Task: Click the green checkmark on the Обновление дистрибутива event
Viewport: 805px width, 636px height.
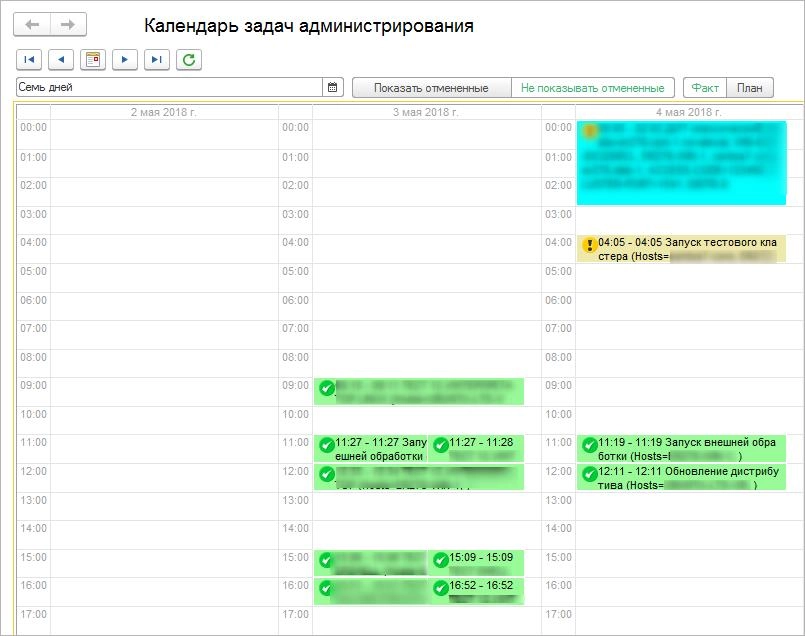Action: tap(589, 472)
